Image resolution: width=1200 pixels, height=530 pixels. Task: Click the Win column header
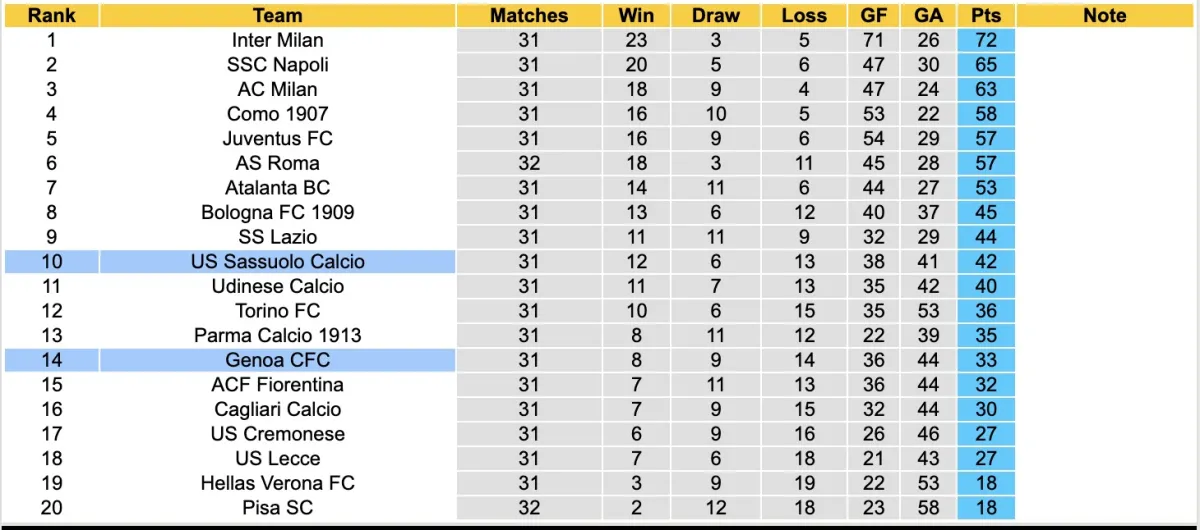point(636,15)
